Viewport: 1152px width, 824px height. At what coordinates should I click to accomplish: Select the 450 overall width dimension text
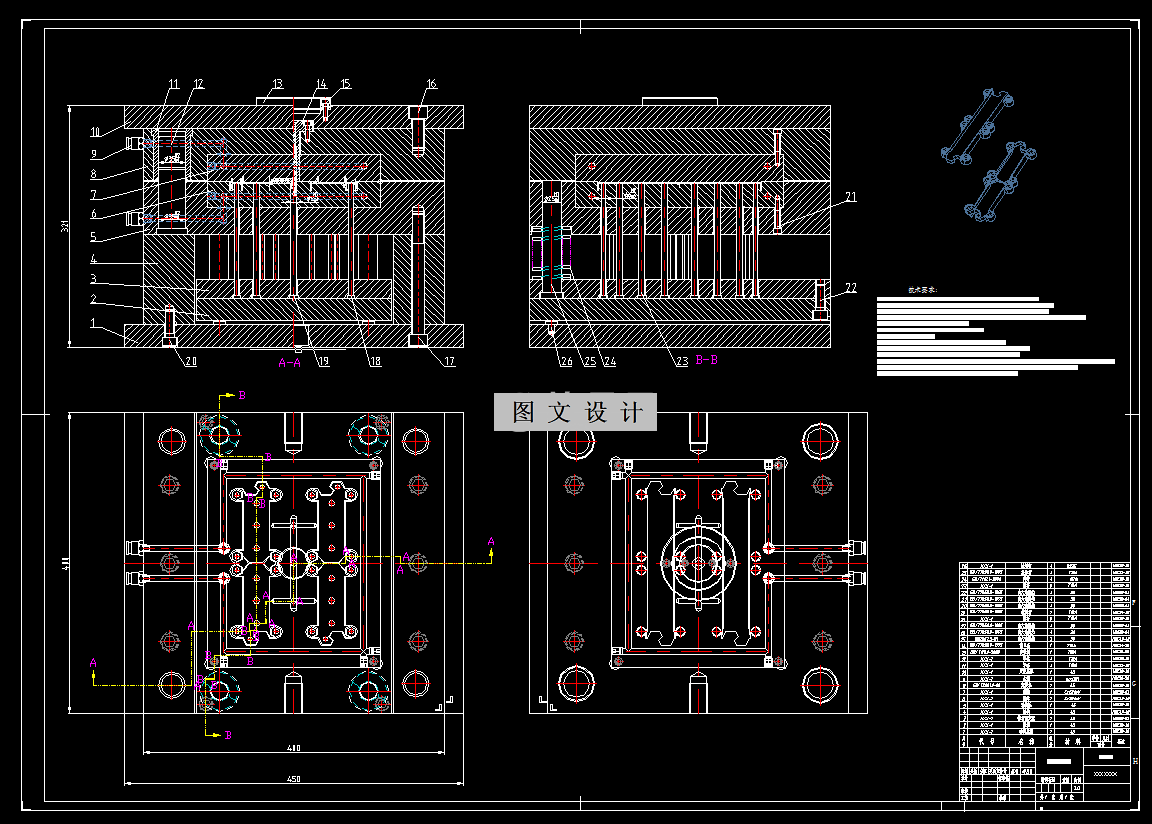tap(293, 779)
